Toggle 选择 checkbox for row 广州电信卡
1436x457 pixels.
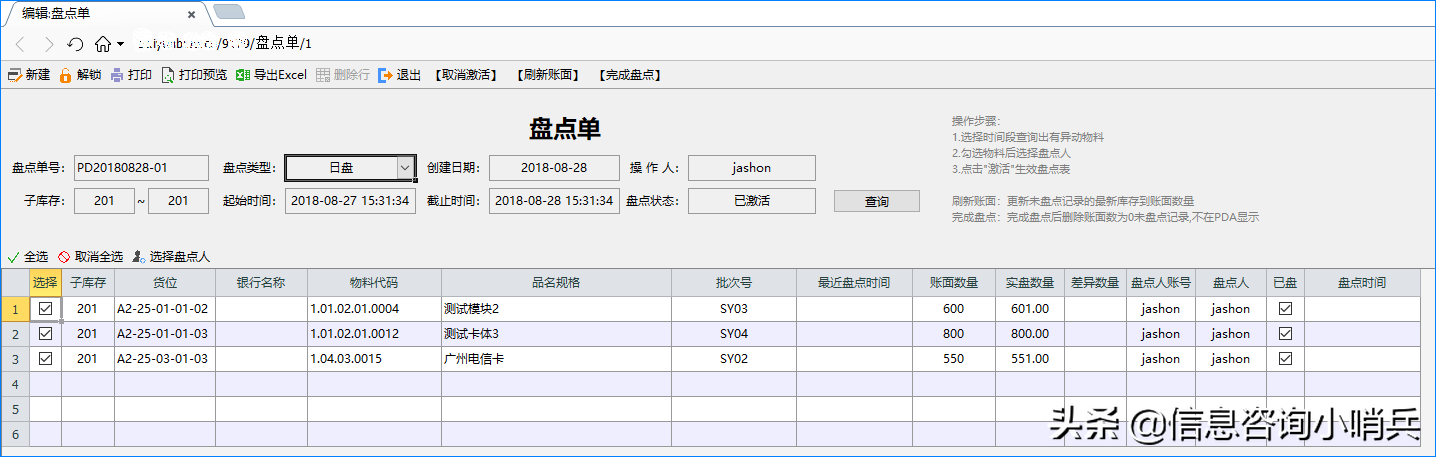coord(45,359)
